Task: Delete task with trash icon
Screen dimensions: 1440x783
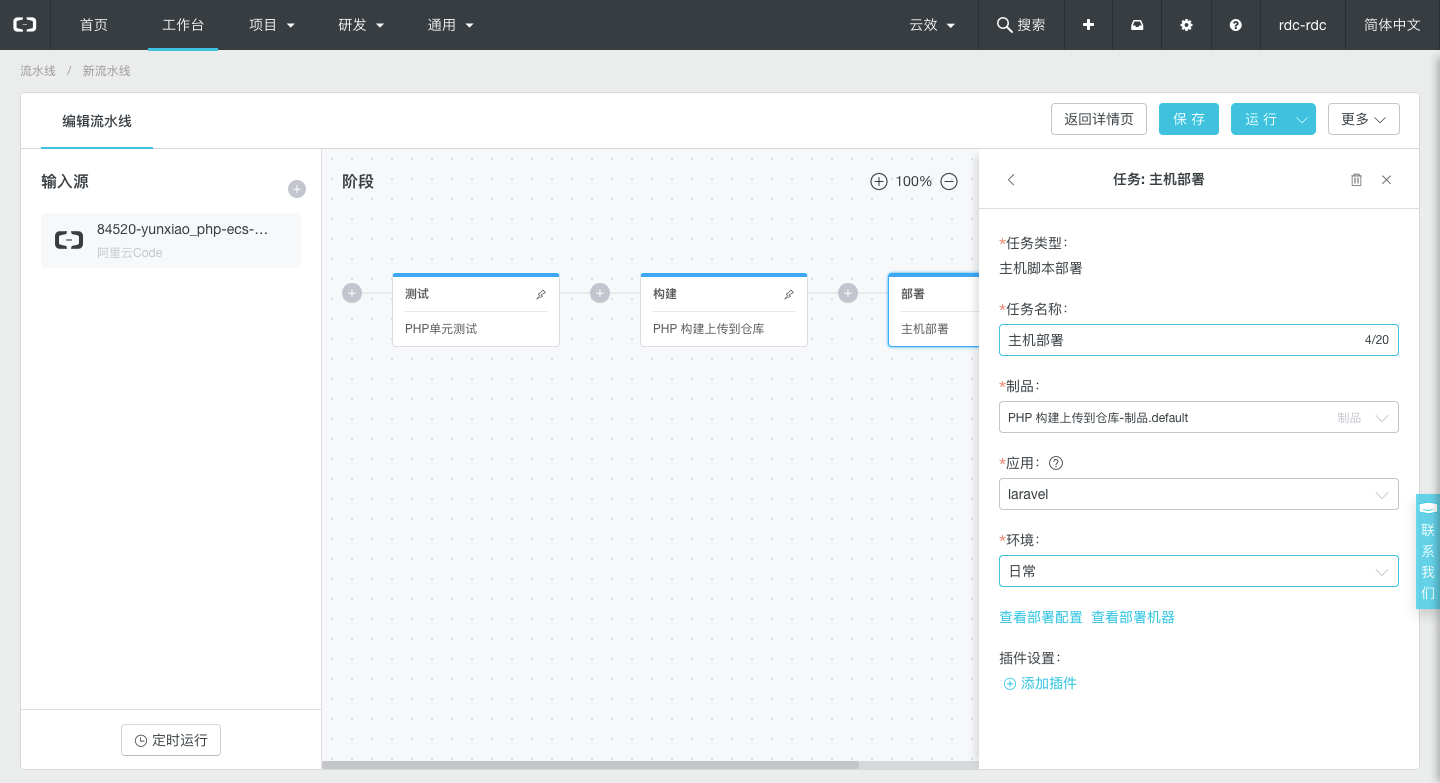Action: coord(1356,179)
